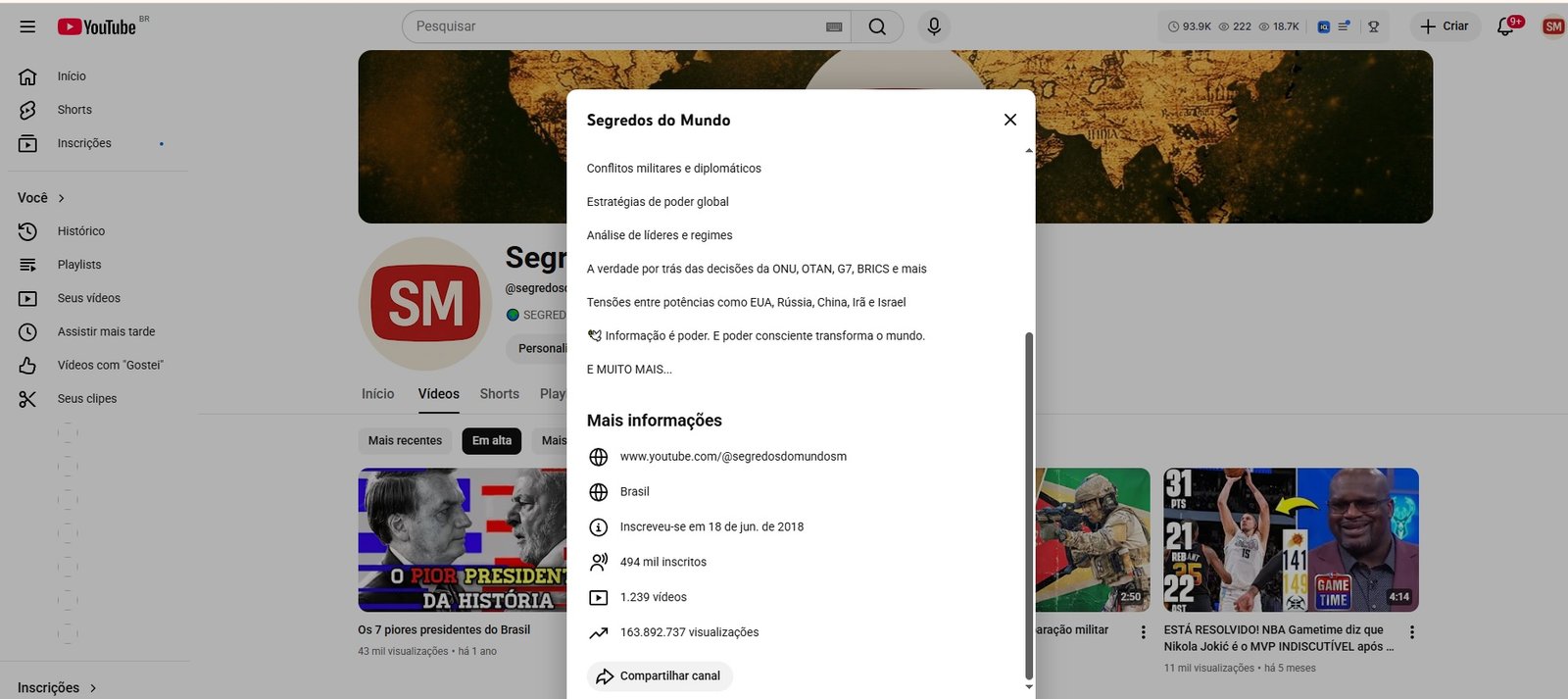Start voice search with the microphone
The image size is (1568, 699).
[x=934, y=26]
